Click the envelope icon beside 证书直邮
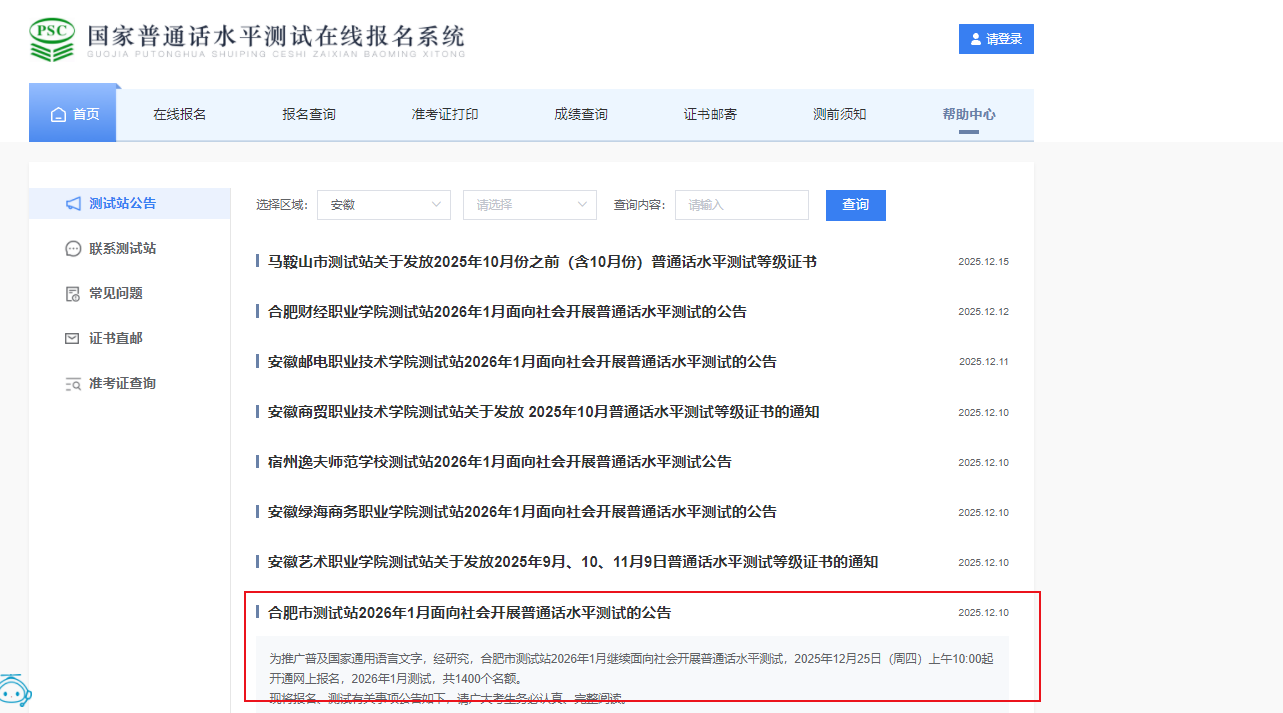Screen dimensions: 1283x713 pyautogui.click(x=72, y=339)
